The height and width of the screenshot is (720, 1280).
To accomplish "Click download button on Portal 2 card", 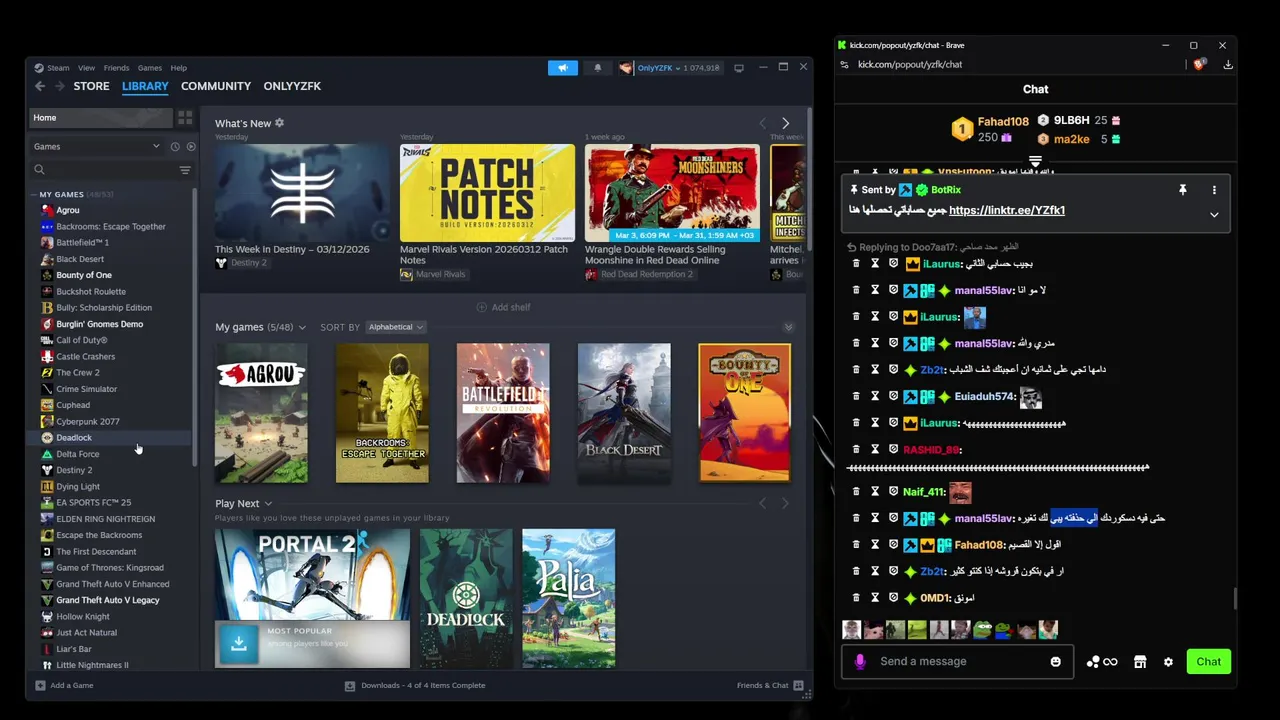I will (238, 644).
